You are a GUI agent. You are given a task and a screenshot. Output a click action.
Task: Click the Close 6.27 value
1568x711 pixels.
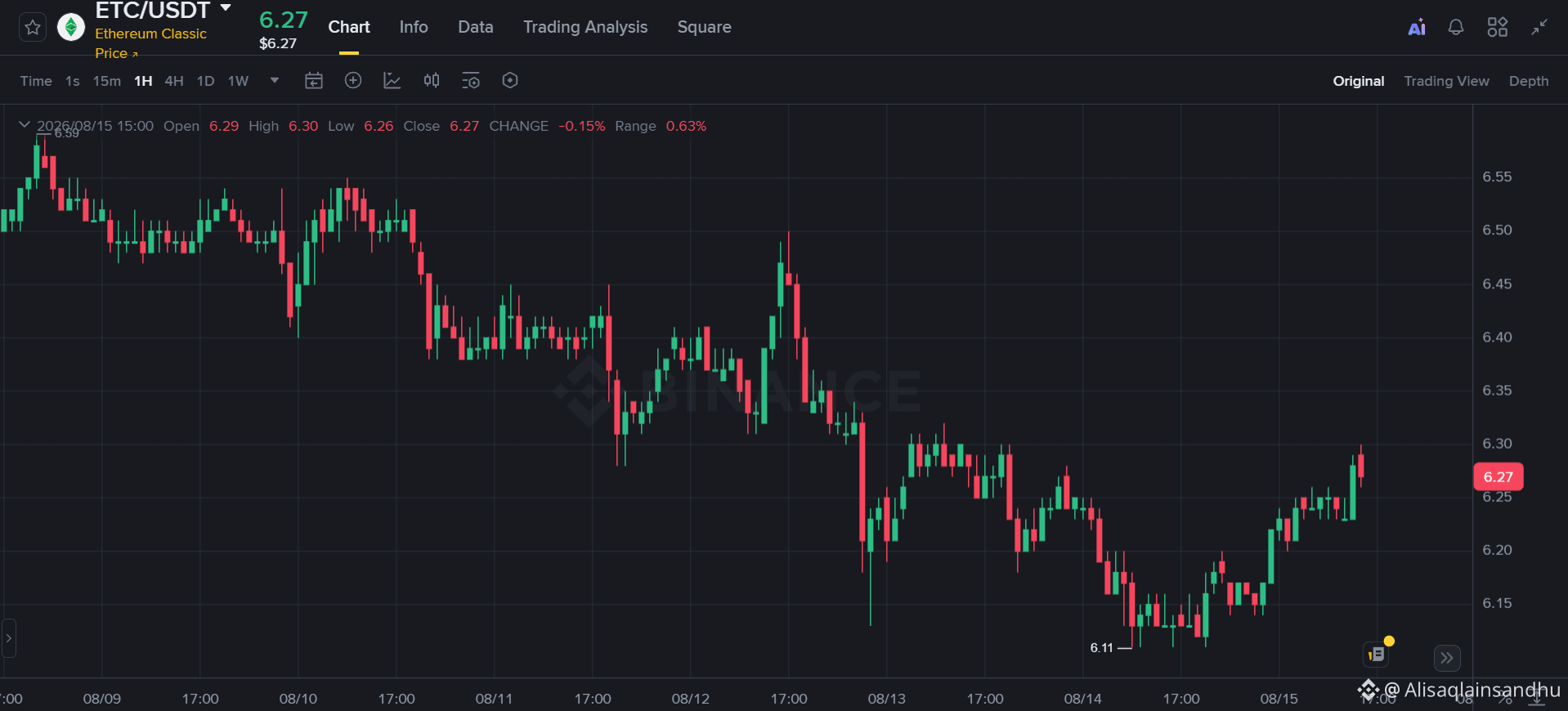pos(464,126)
